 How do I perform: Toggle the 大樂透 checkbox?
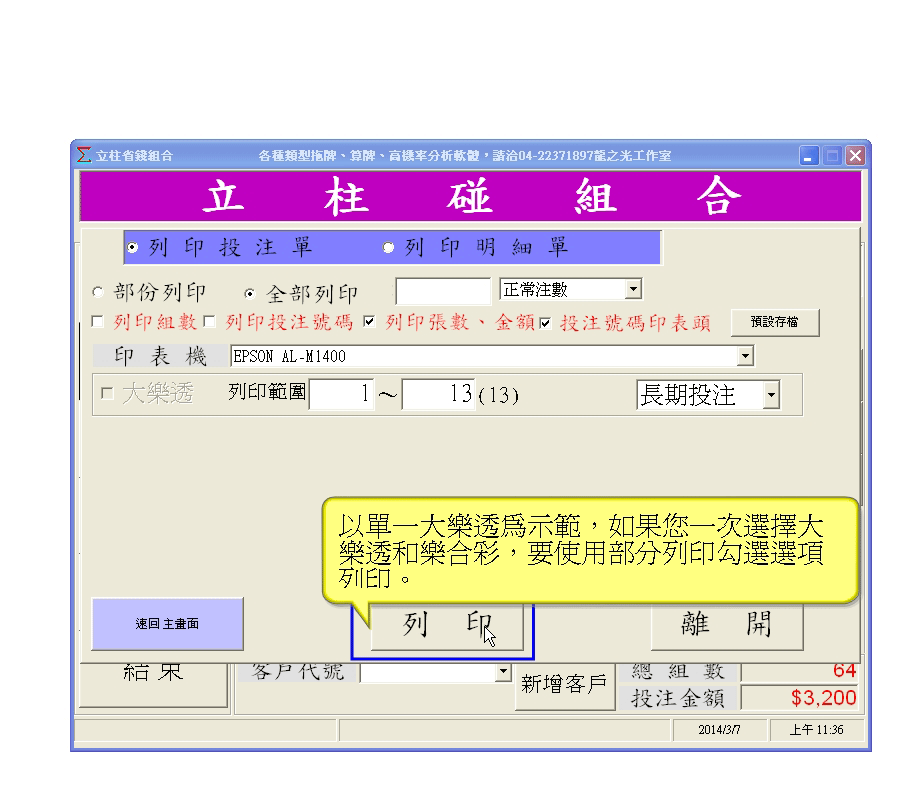point(107,395)
